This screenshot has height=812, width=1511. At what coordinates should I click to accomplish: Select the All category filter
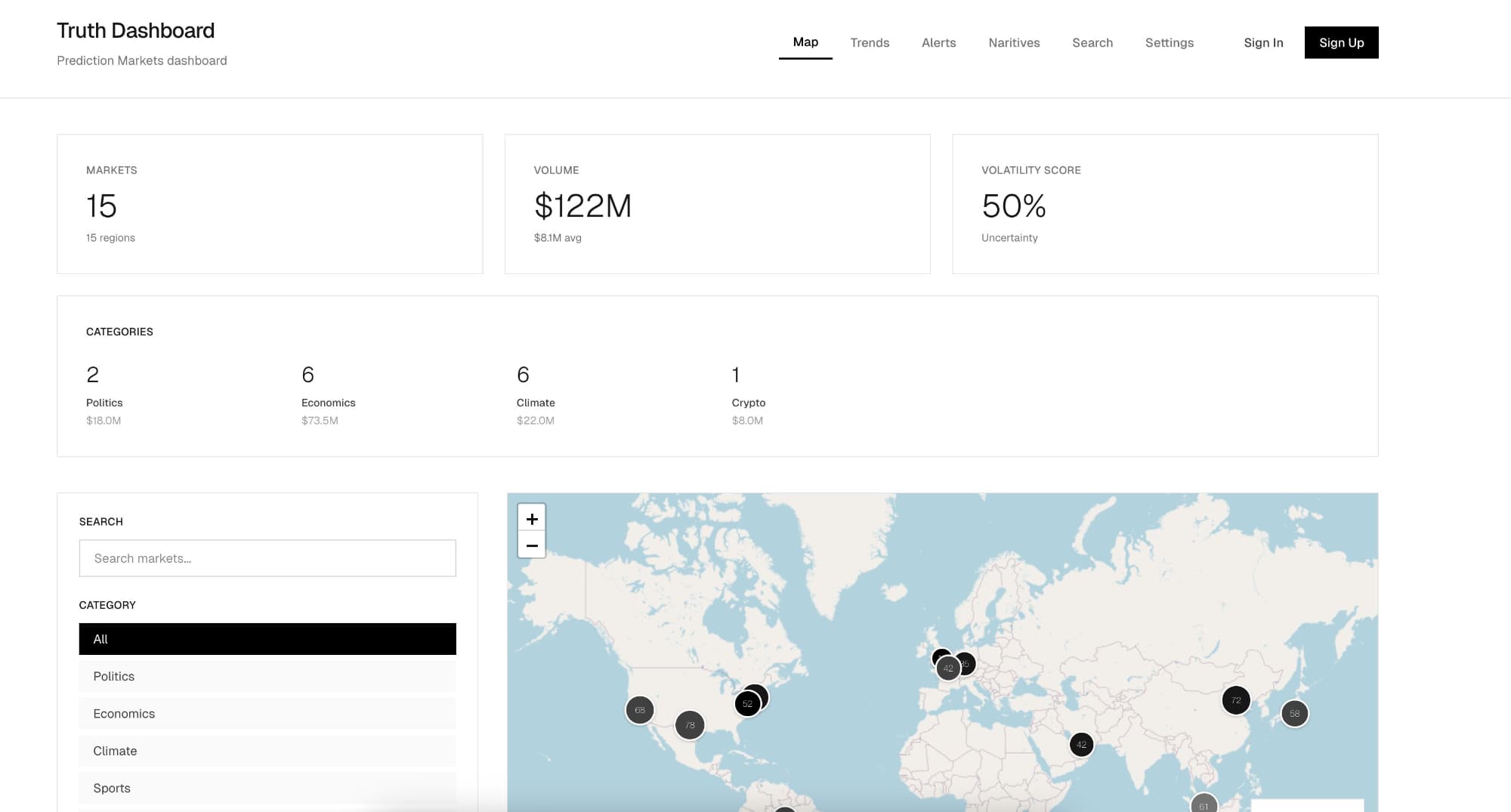click(267, 639)
